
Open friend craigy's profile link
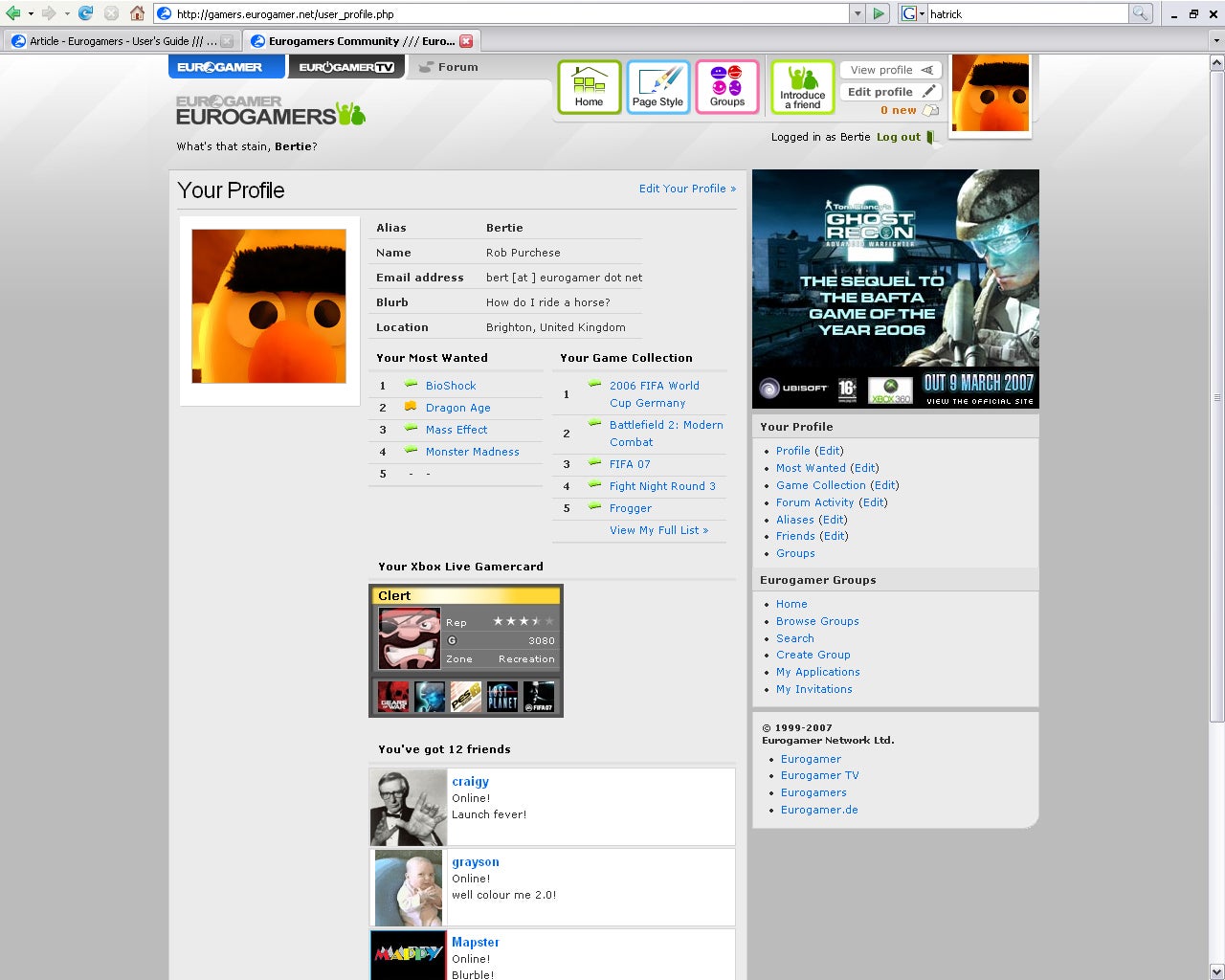point(470,781)
